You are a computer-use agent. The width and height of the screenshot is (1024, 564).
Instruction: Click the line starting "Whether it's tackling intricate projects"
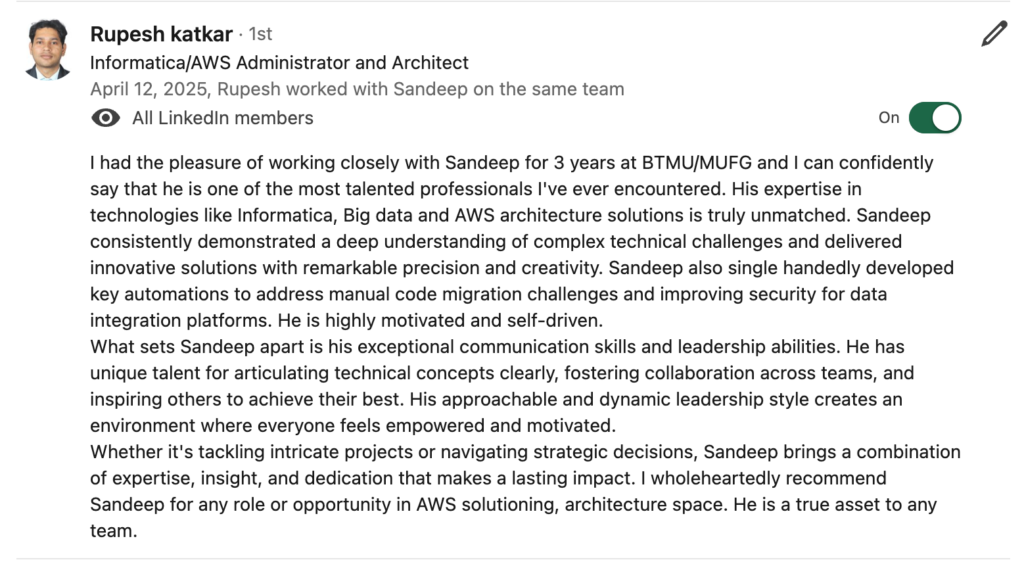click(525, 452)
